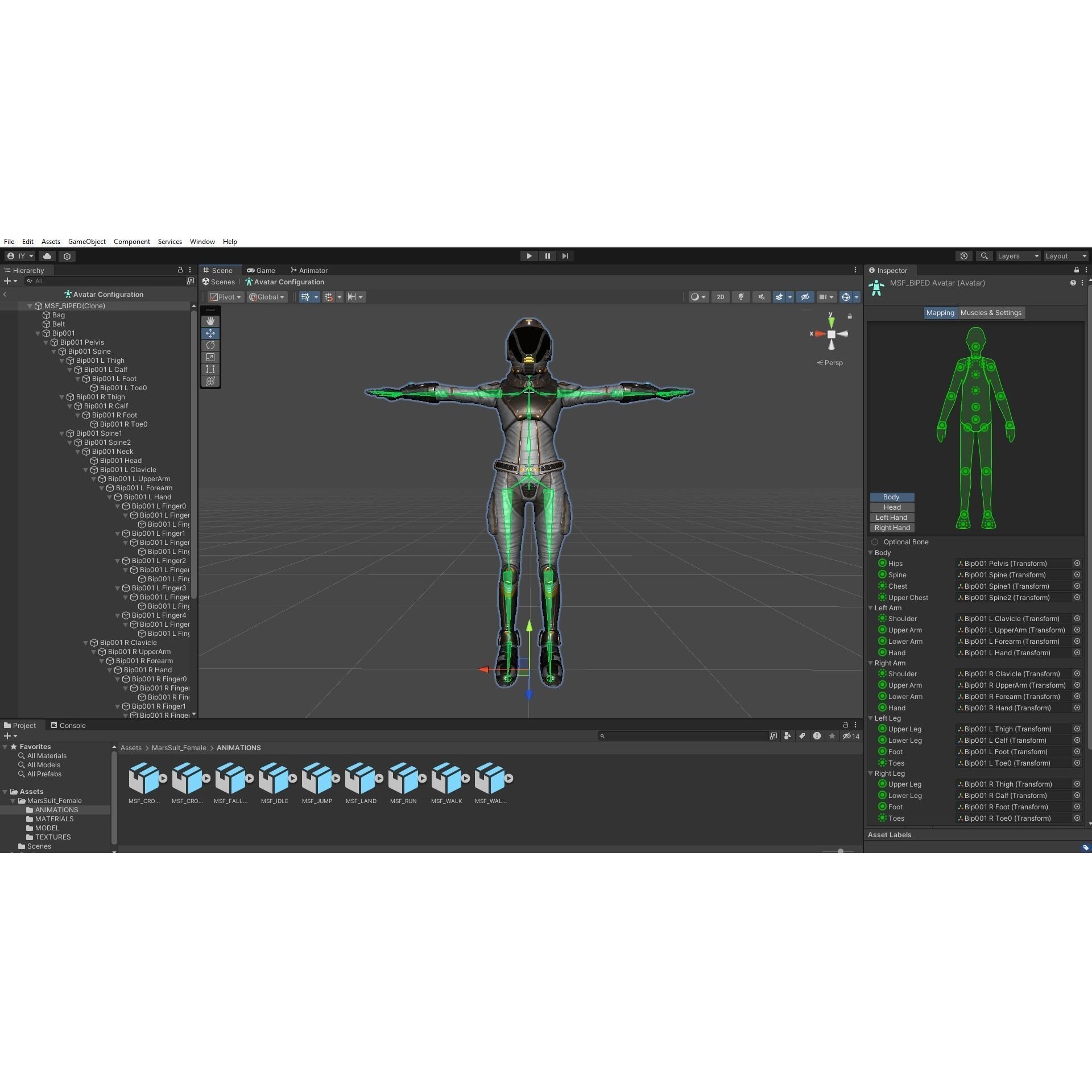The image size is (1092, 1092).
Task: Select the Hand (View) tool in scene
Action: 210,321
